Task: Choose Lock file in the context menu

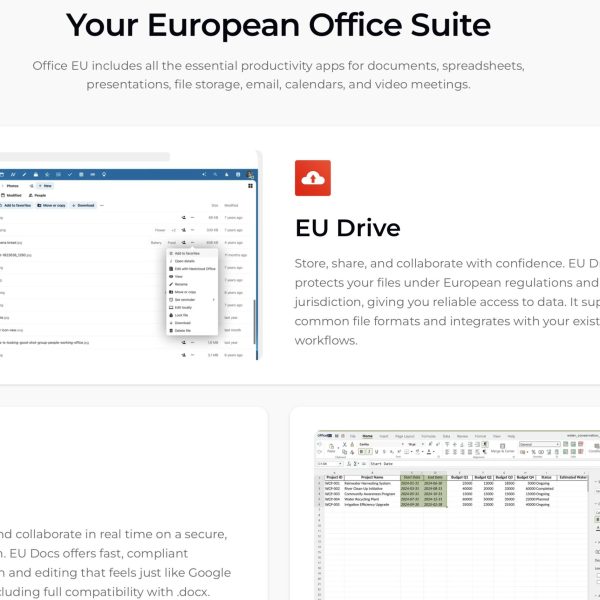Action: (x=192, y=315)
